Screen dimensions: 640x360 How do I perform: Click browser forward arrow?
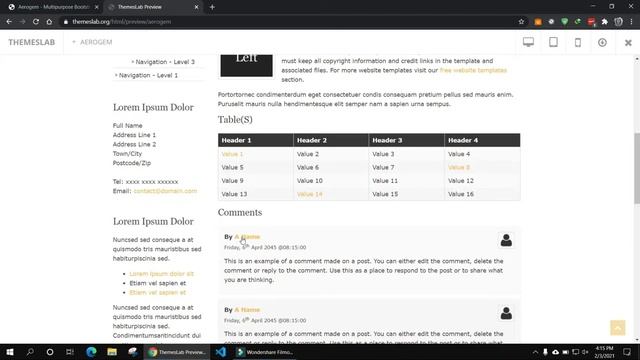pos(22,22)
